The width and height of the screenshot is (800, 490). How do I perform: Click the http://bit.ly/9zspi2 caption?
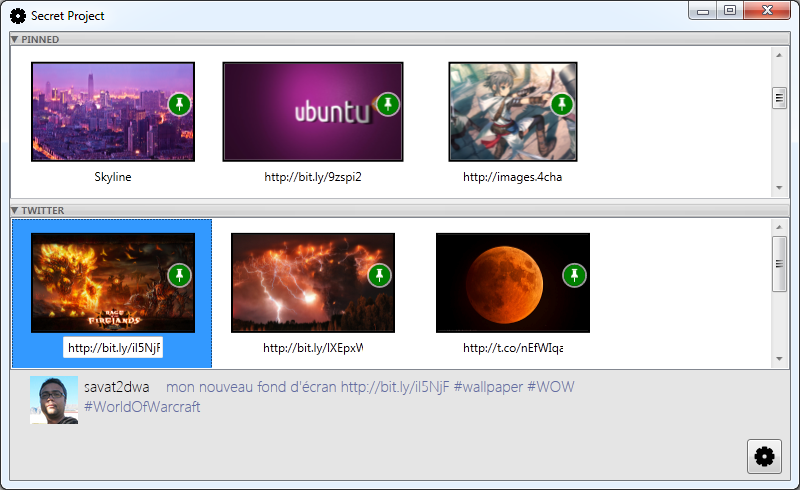tap(313, 177)
